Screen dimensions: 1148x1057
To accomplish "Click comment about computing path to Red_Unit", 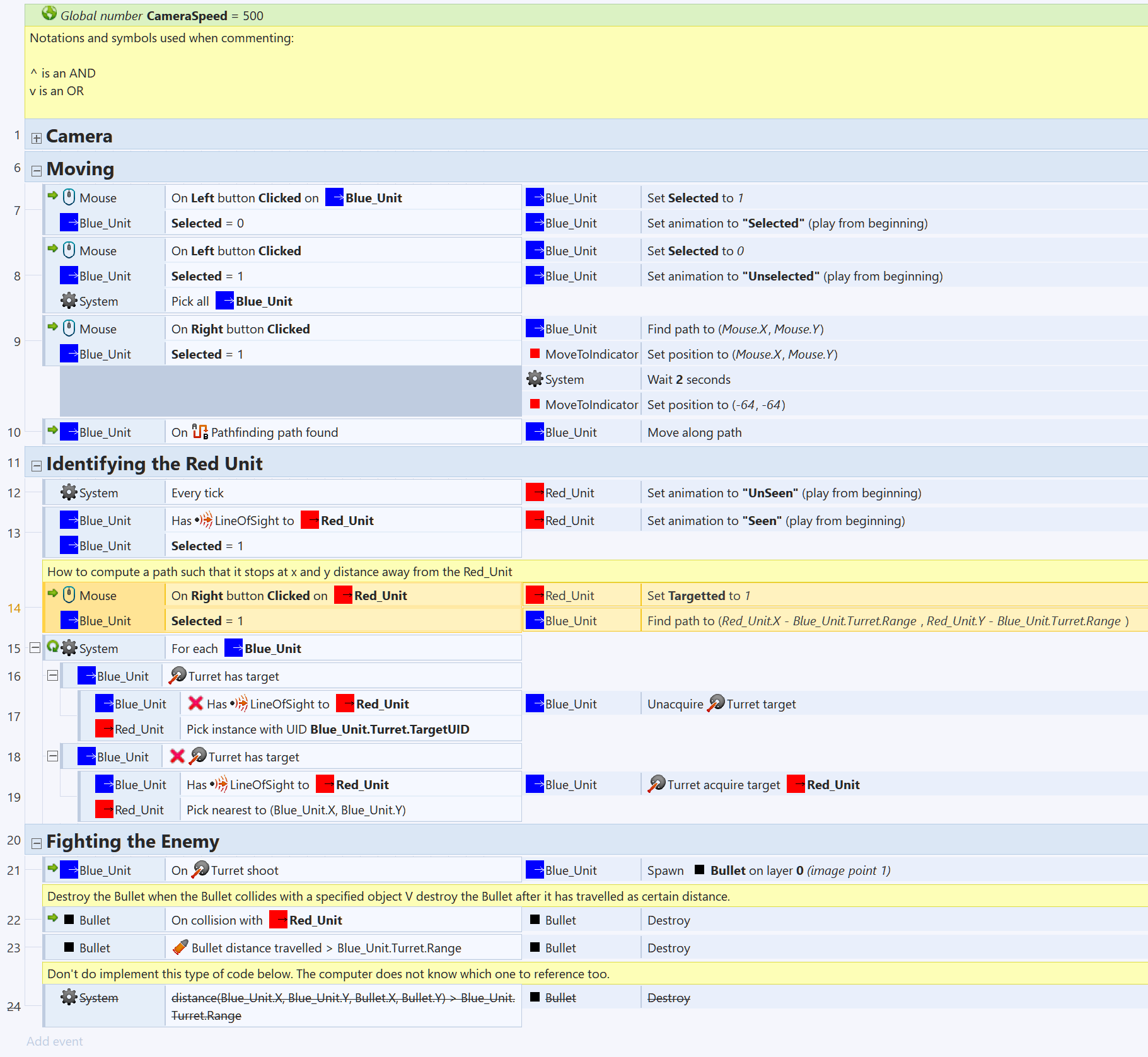I will pyautogui.click(x=595, y=572).
